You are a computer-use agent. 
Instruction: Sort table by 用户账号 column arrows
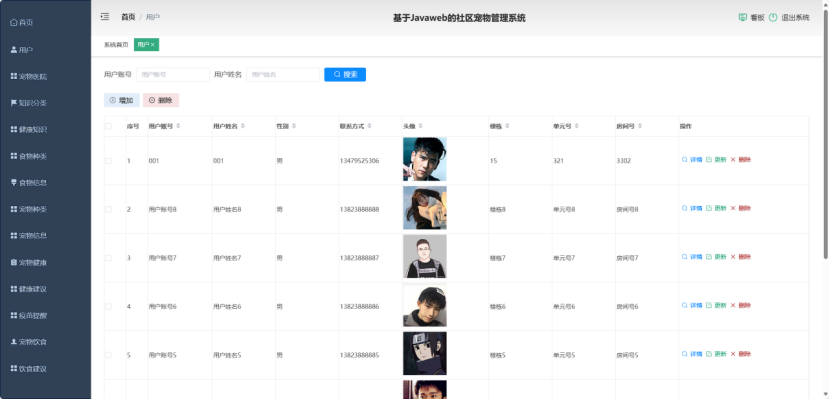tap(178, 126)
